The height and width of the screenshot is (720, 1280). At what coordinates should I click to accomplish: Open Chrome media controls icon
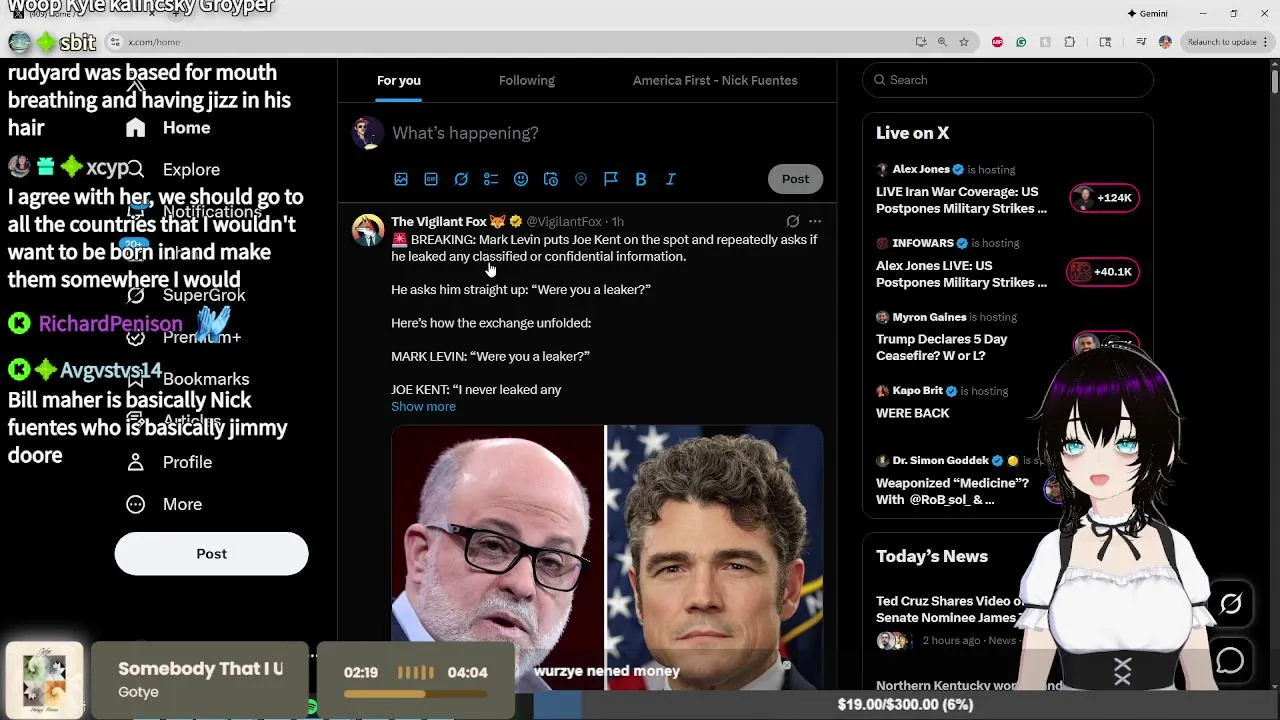[1141, 42]
